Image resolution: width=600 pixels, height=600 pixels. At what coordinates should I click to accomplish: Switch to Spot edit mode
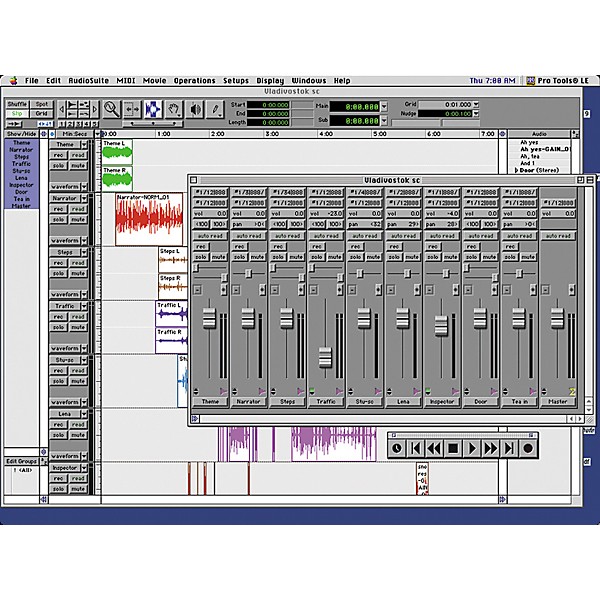click(41, 104)
